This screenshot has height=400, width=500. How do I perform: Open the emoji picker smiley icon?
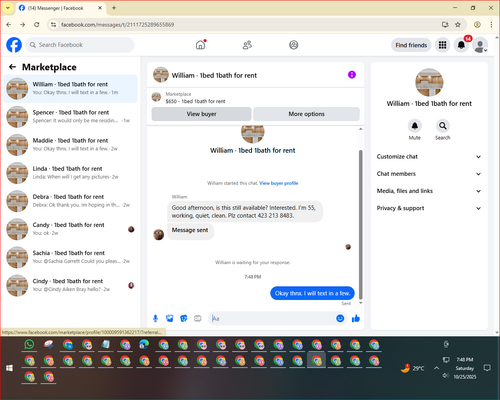click(340, 318)
